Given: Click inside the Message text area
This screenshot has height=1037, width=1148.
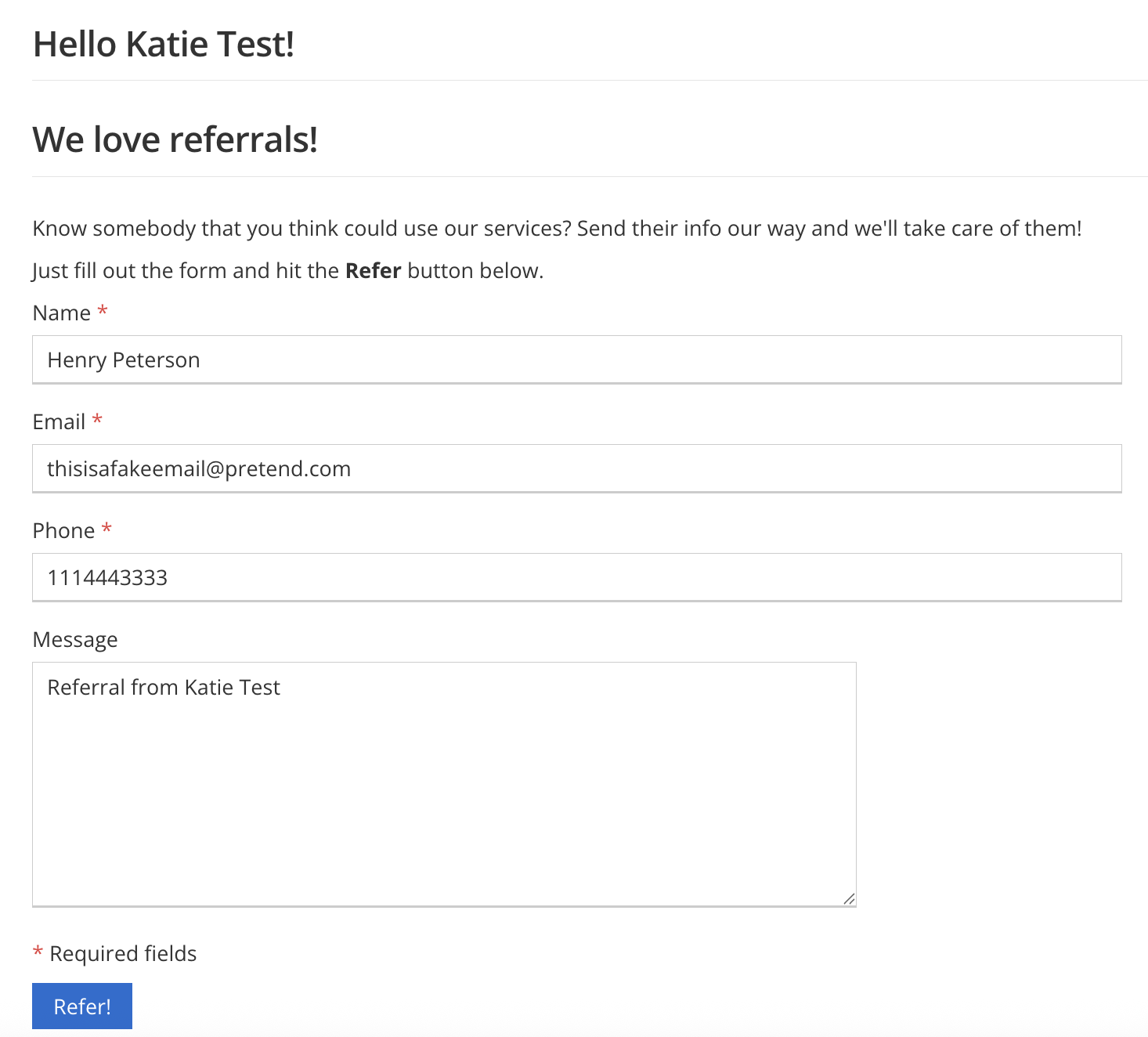Looking at the screenshot, I should [444, 784].
